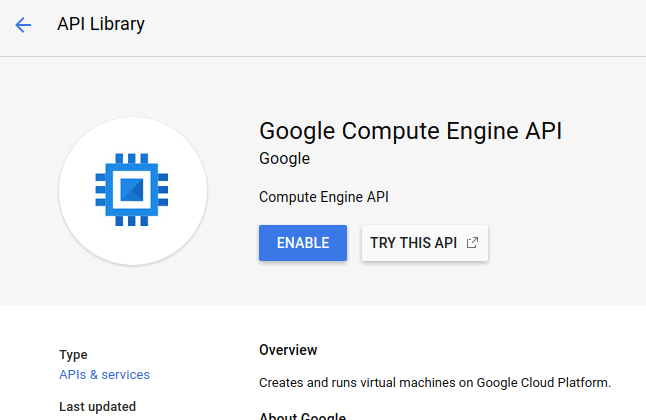Image resolution: width=646 pixels, height=420 pixels.
Task: Click the back arrow beside API Library
Action: click(x=23, y=25)
